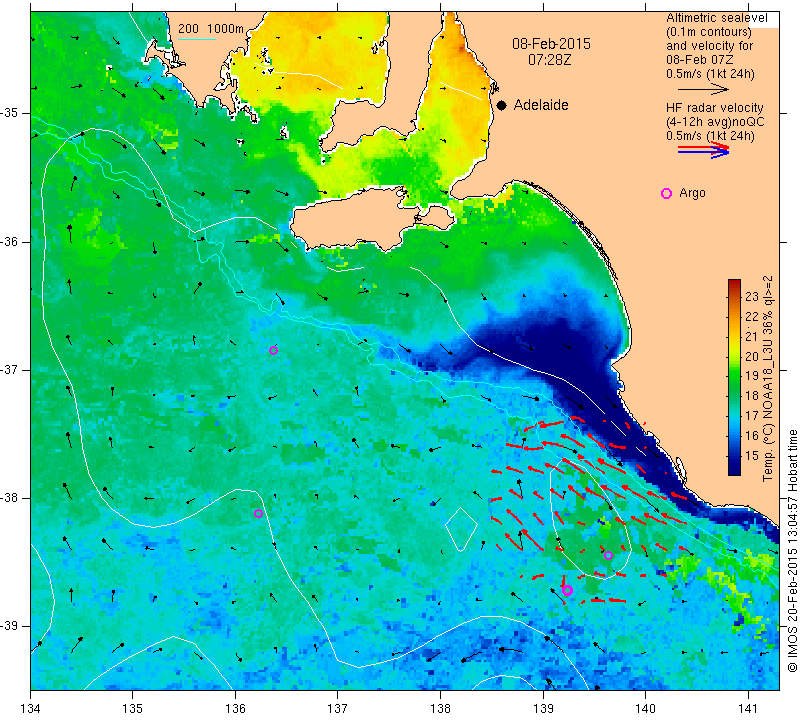Viewport: 800px width, 720px height.
Task: Click the date label 08-Feb-2015
Action: 551,44
